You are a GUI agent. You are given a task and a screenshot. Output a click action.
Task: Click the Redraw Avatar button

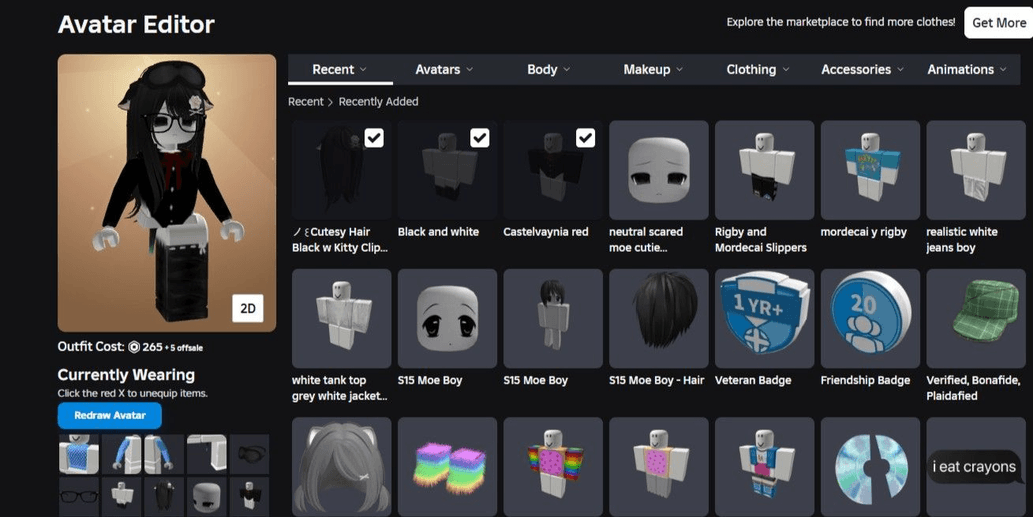[x=109, y=416]
